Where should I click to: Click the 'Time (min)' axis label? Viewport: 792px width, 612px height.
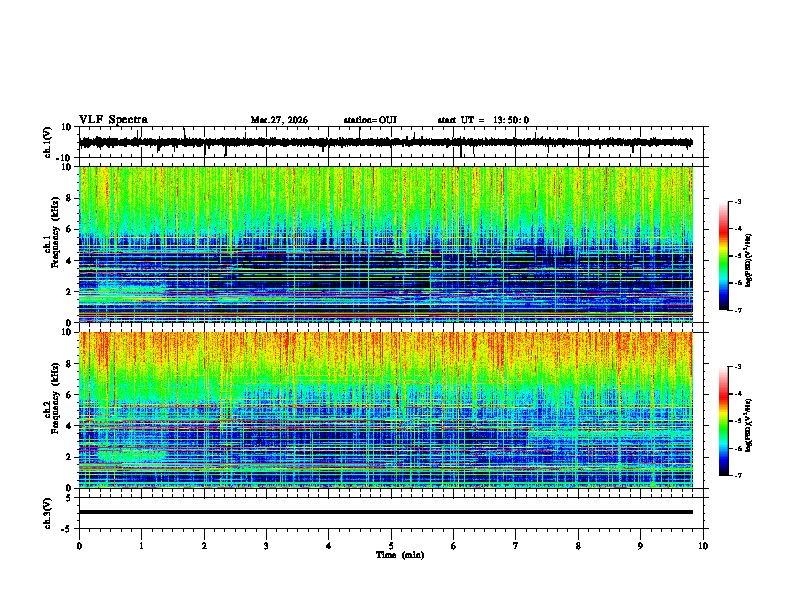(x=400, y=555)
